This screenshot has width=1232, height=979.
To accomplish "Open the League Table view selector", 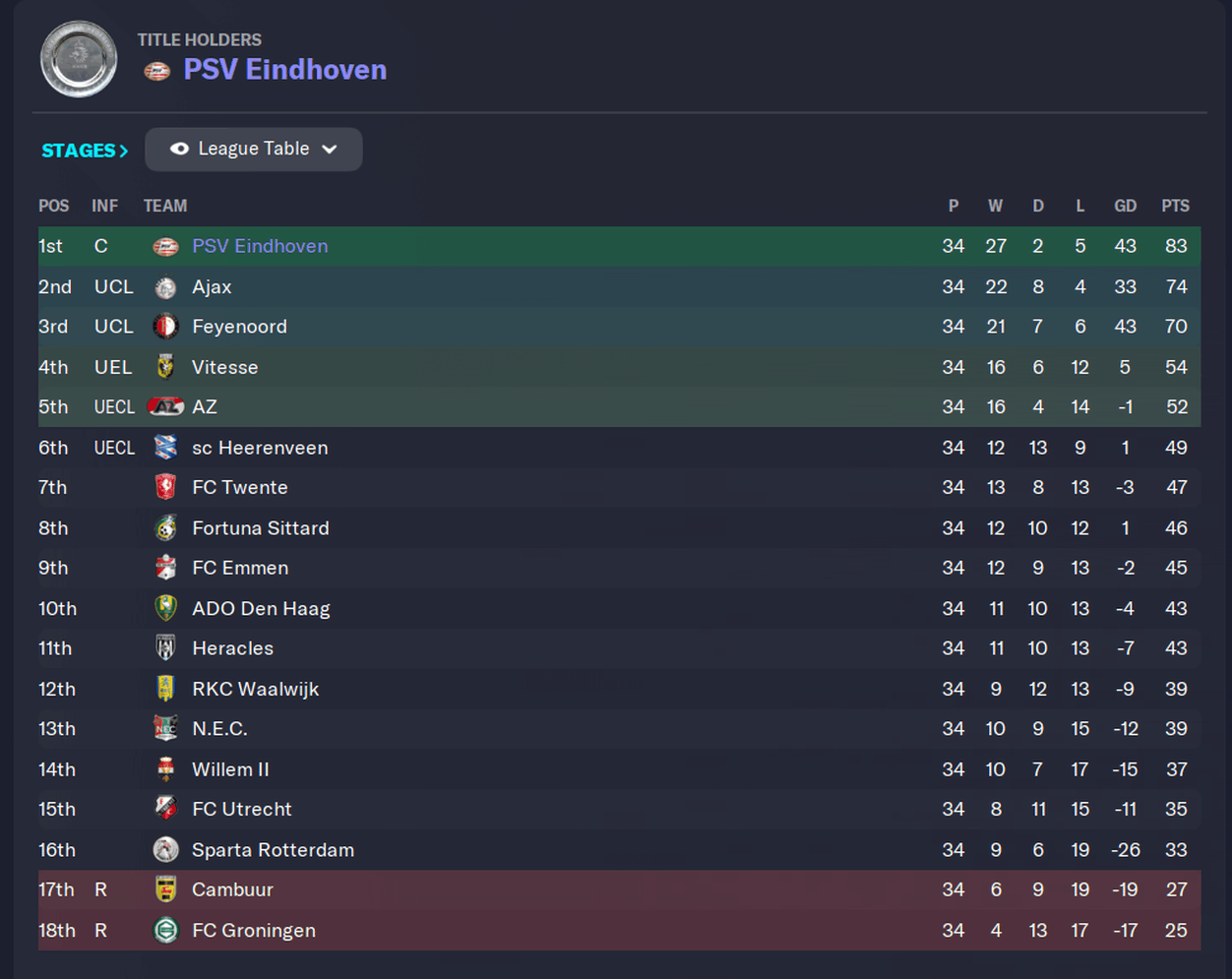I will 254,150.
